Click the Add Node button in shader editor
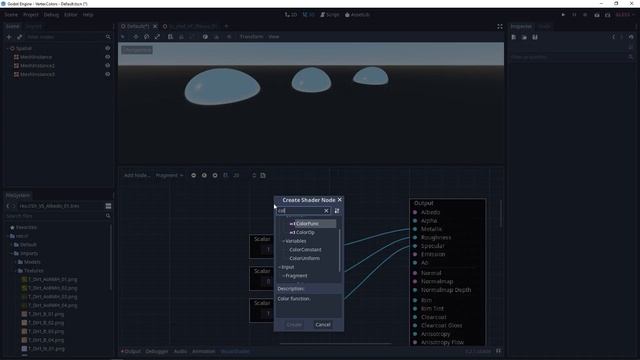This screenshot has width=640, height=360. click(137, 176)
